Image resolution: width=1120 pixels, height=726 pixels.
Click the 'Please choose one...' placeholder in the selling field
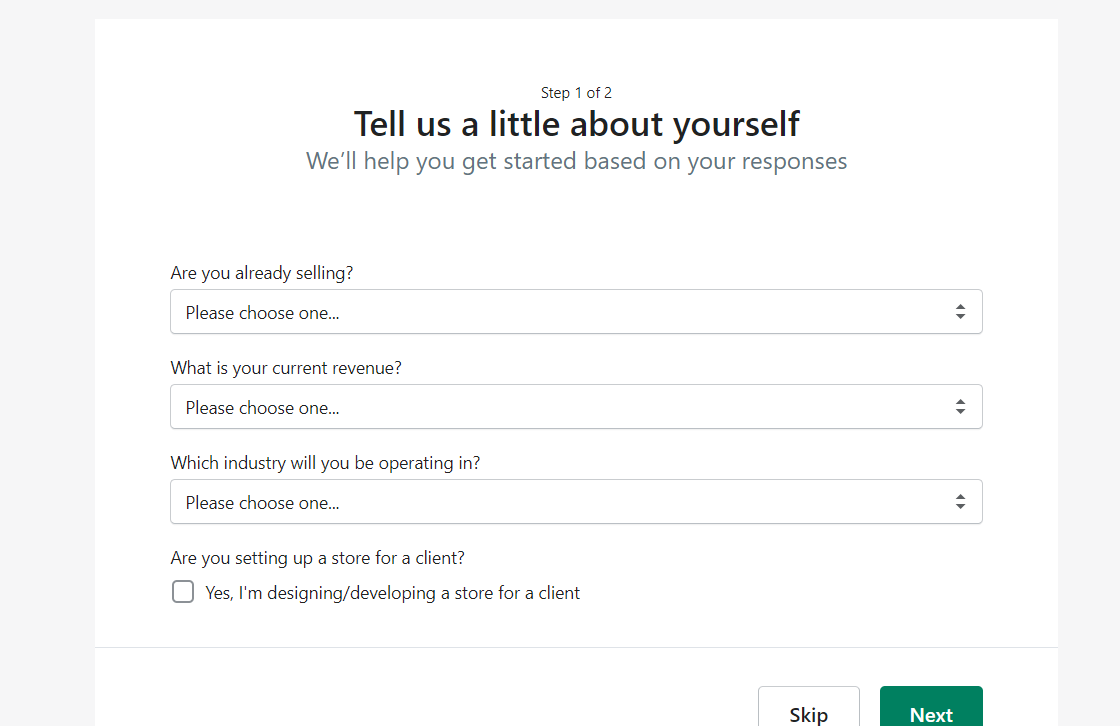[262, 313]
